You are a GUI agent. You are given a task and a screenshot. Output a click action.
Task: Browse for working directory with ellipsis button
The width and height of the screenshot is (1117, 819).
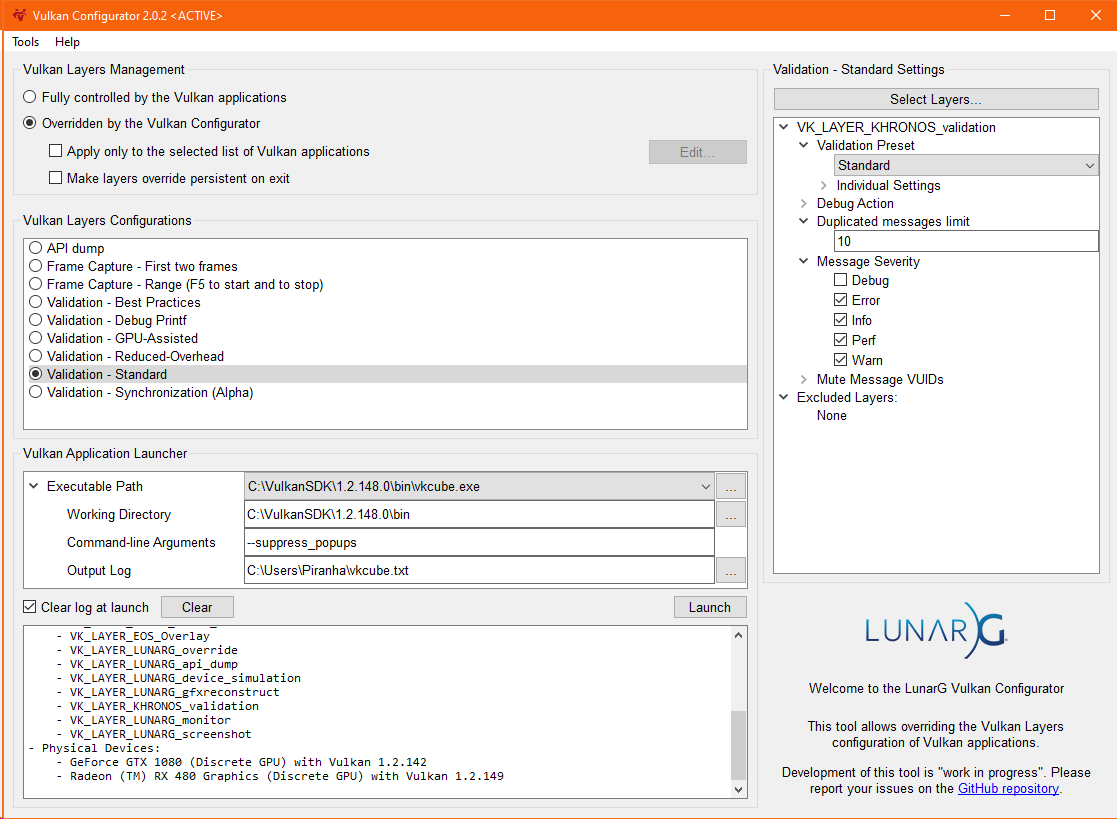pyautogui.click(x=731, y=515)
